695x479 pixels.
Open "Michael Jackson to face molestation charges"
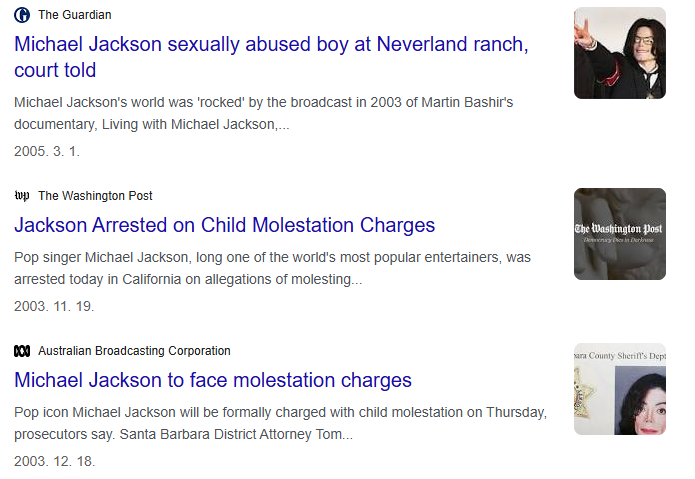coord(213,380)
